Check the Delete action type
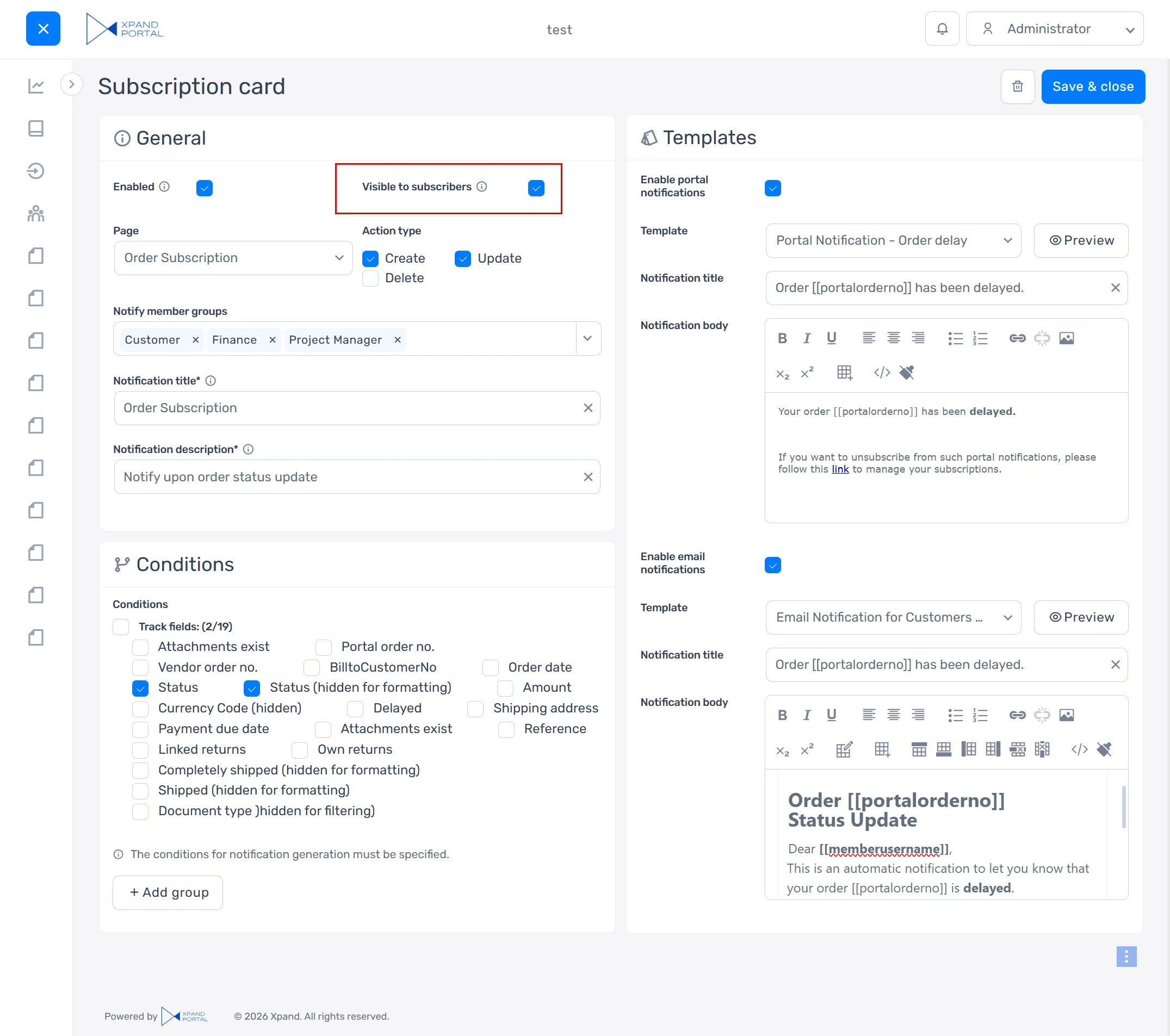The width and height of the screenshot is (1170, 1036). click(x=370, y=278)
